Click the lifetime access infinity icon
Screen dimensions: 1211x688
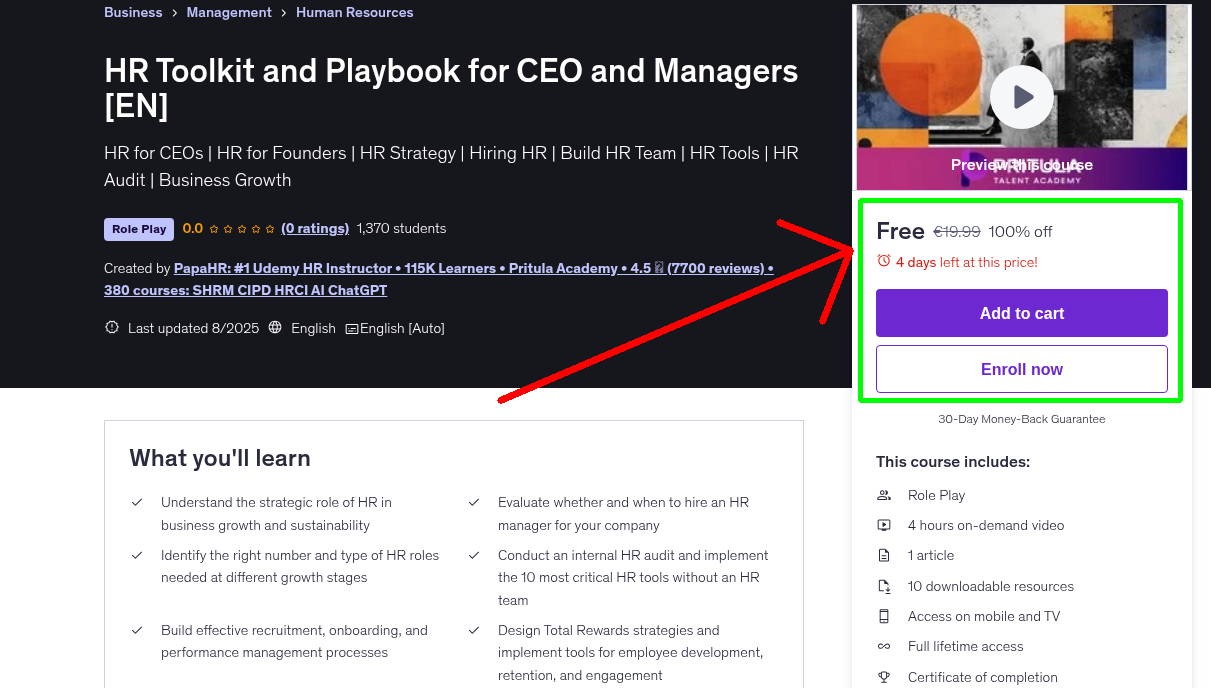click(884, 646)
